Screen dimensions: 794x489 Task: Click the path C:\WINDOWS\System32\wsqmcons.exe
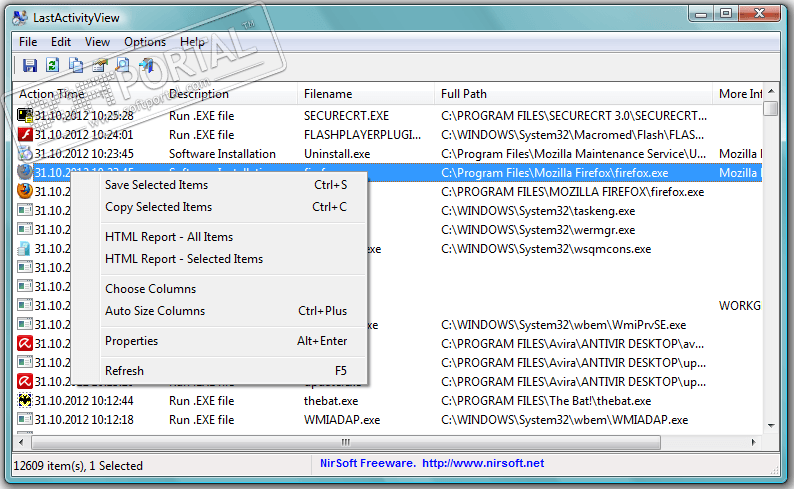click(546, 249)
